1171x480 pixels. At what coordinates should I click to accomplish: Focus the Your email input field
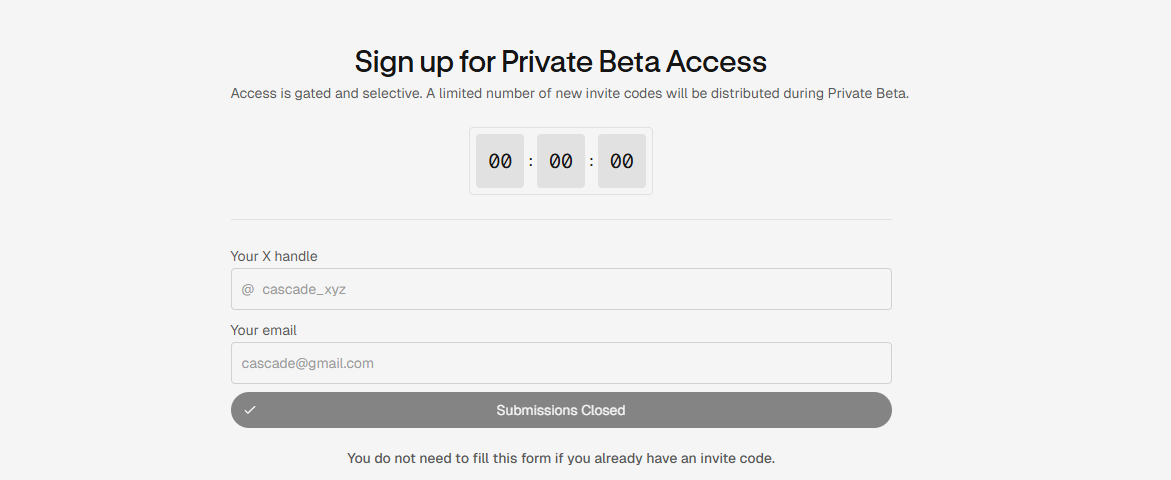tap(600, 363)
